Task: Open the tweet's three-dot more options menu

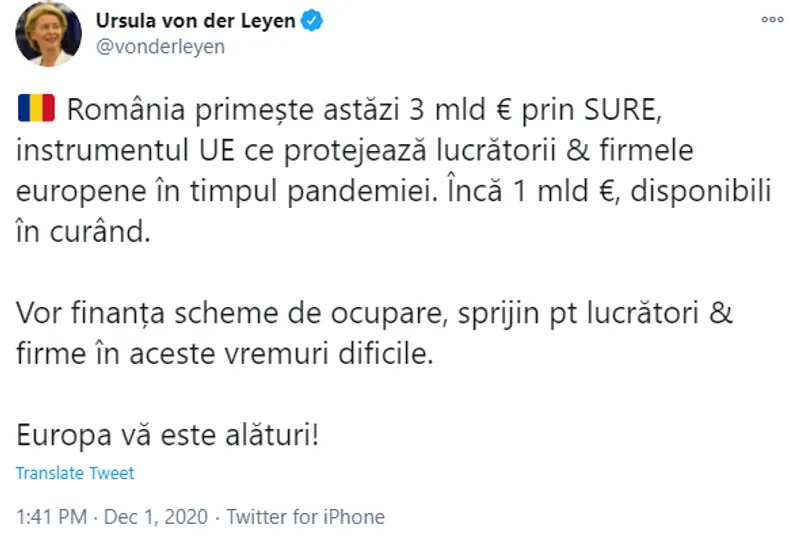Action: (x=772, y=19)
